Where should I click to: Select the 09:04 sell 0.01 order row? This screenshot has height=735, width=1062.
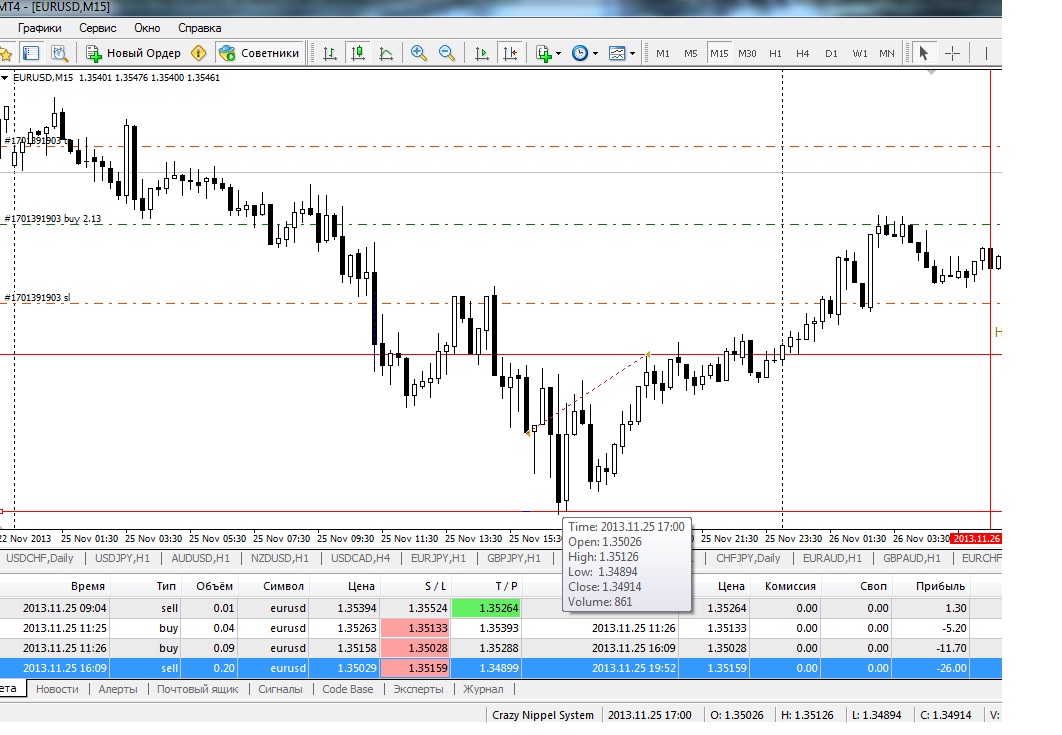501,608
